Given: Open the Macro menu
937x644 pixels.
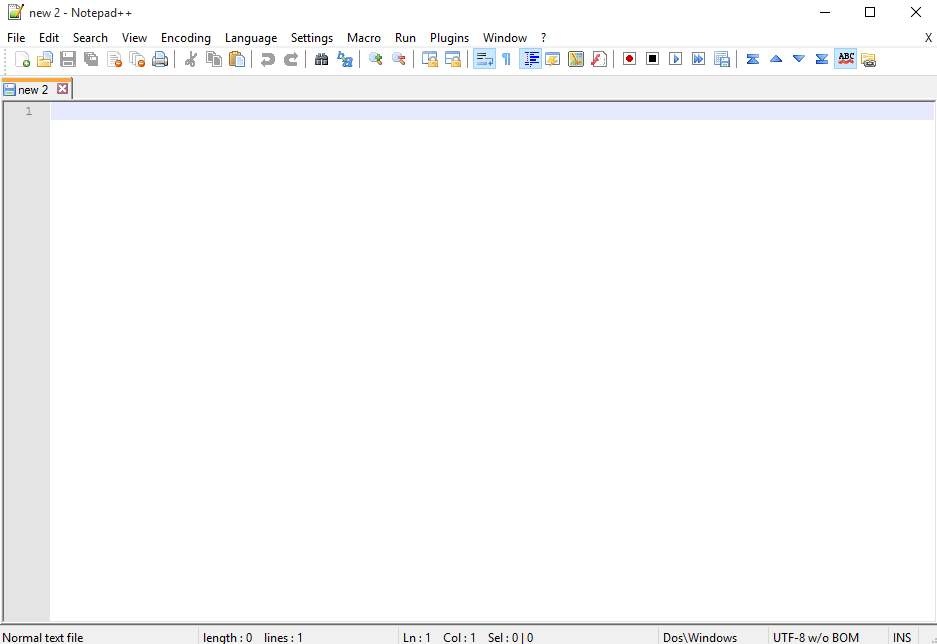Looking at the screenshot, I should click(364, 37).
